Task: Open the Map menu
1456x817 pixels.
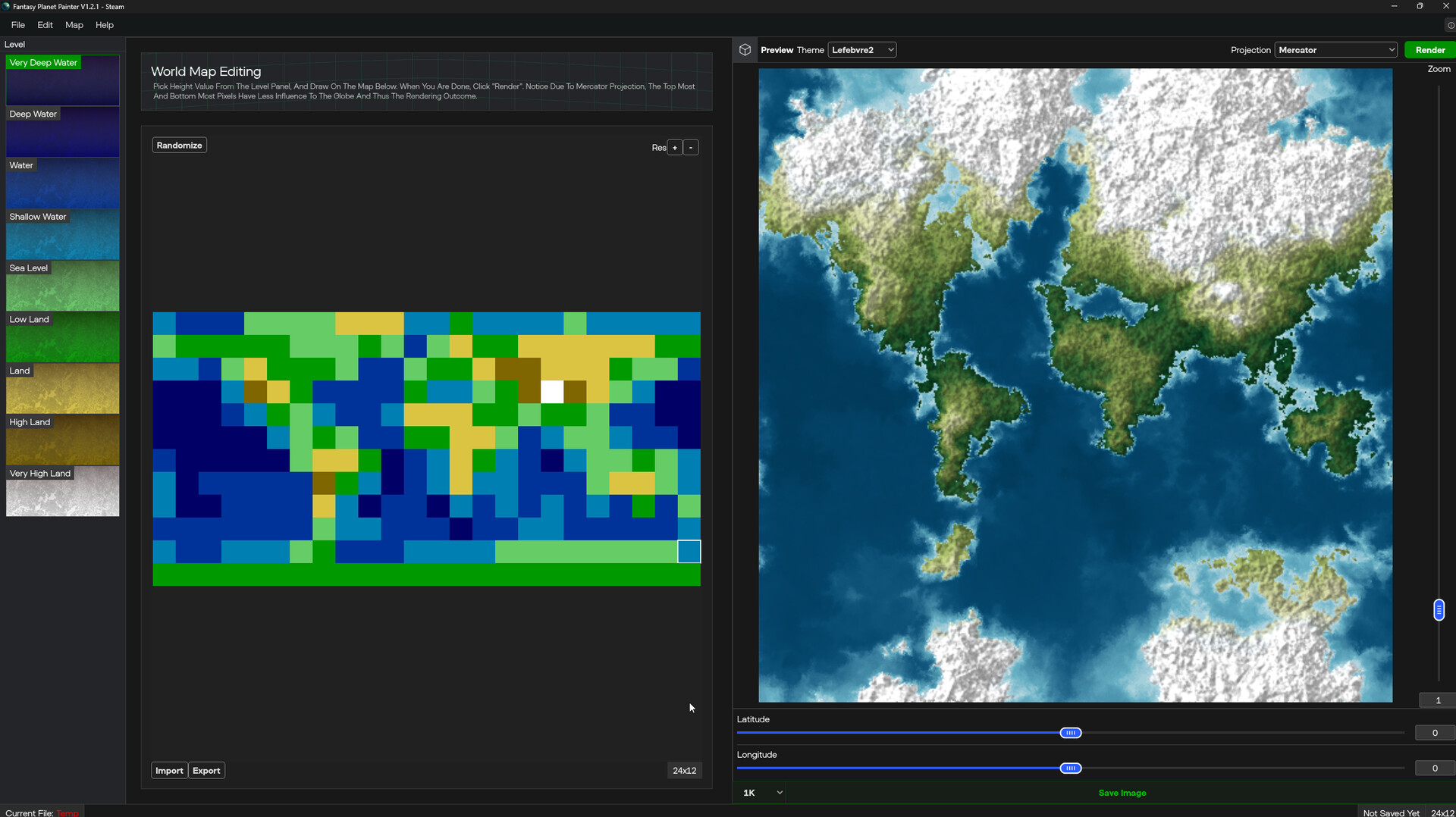Action: (74, 25)
